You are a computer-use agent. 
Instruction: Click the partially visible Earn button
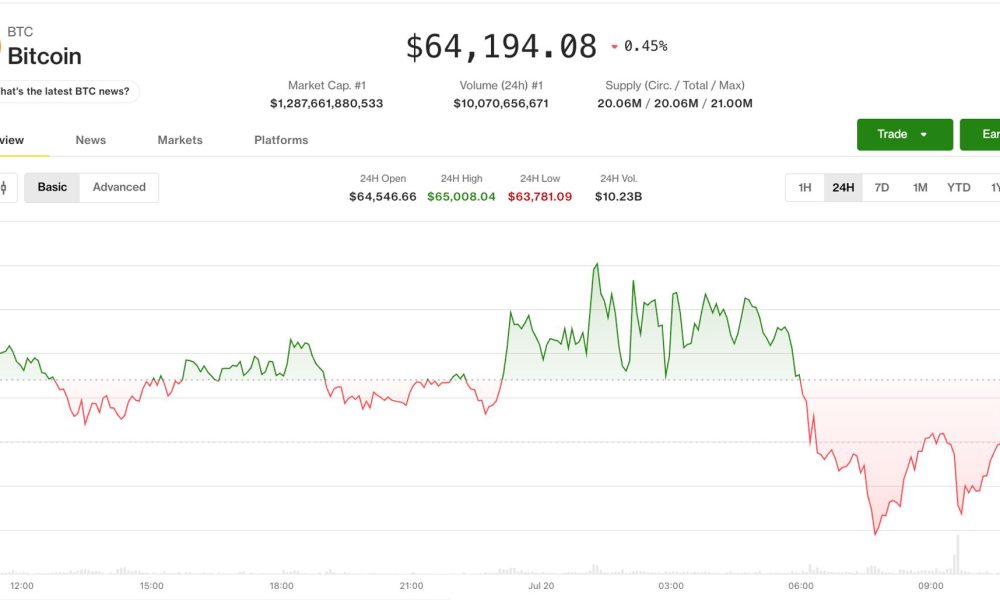[x=980, y=135]
